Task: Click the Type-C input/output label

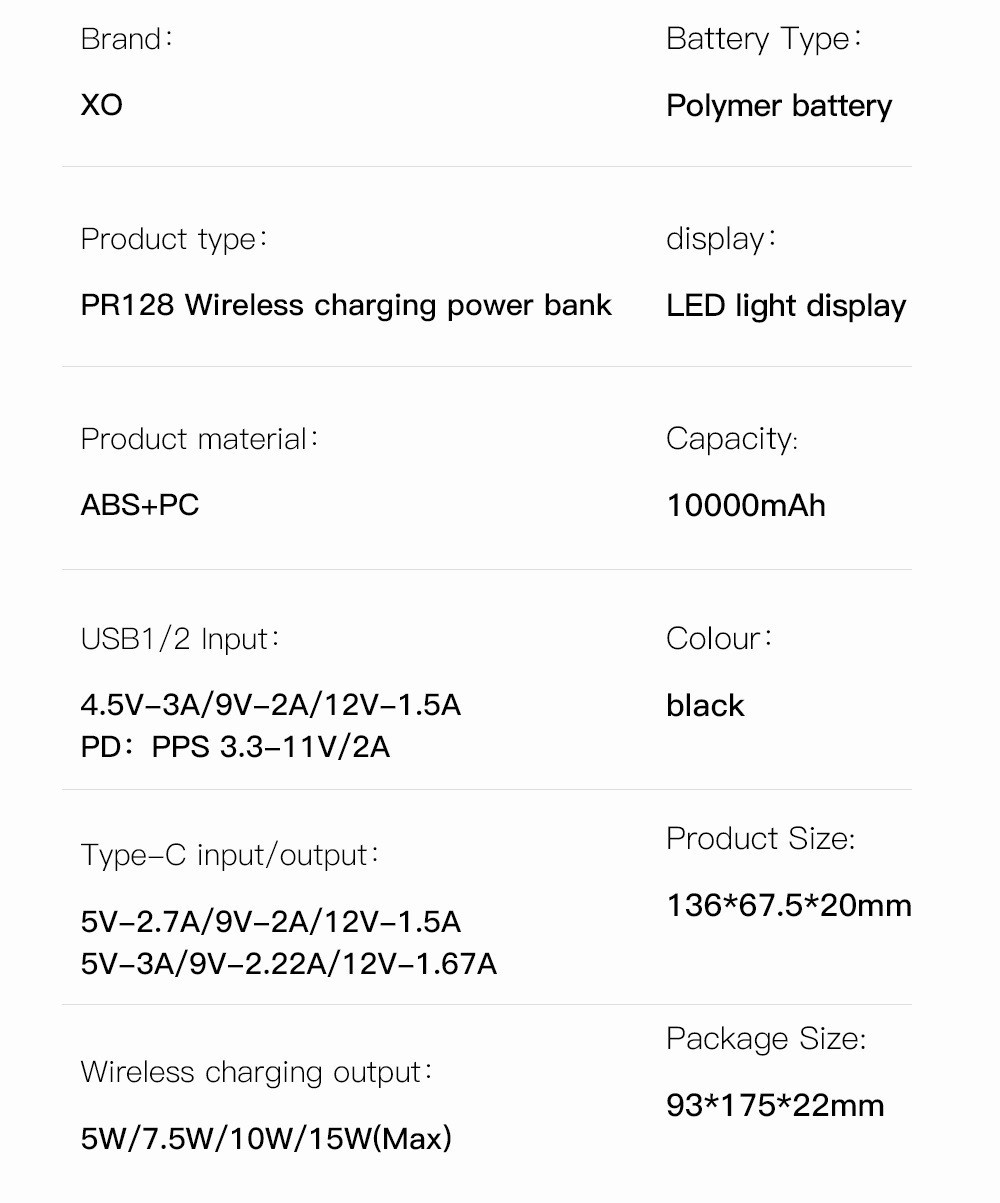Action: 230,856
